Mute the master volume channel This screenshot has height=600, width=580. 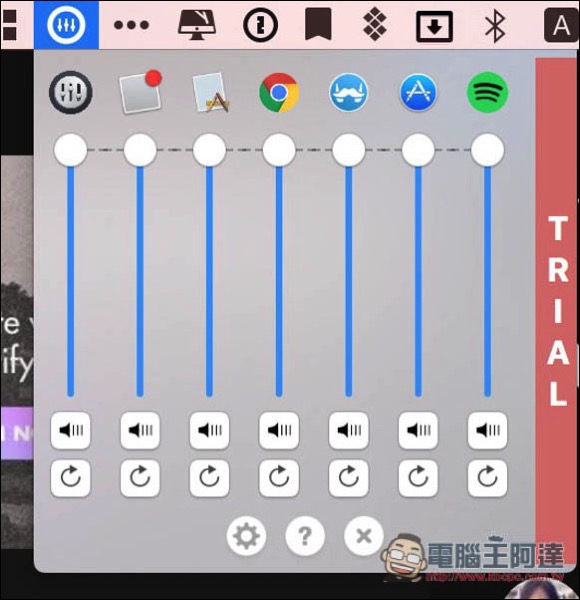pos(71,430)
